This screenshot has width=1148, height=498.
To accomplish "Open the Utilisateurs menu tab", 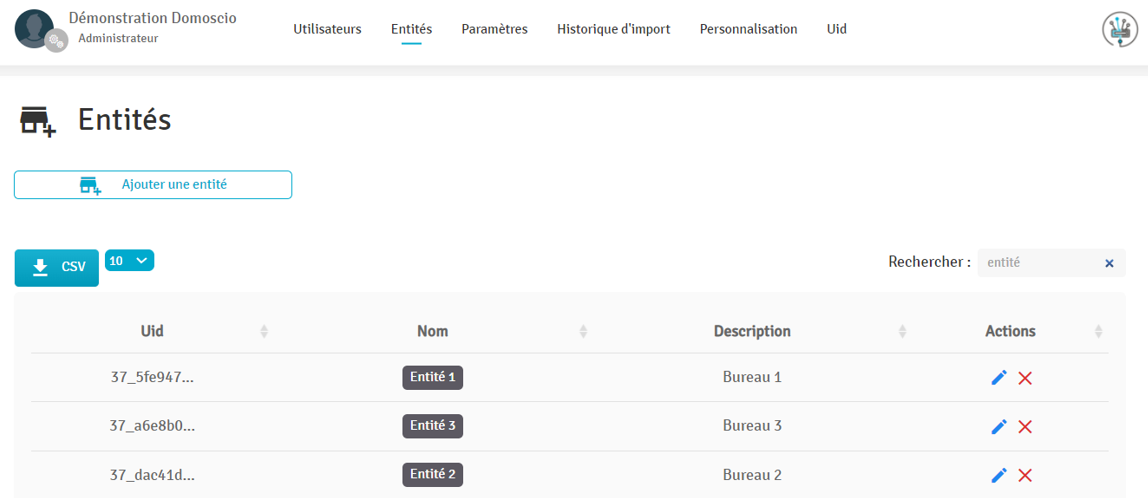I will coord(327,29).
